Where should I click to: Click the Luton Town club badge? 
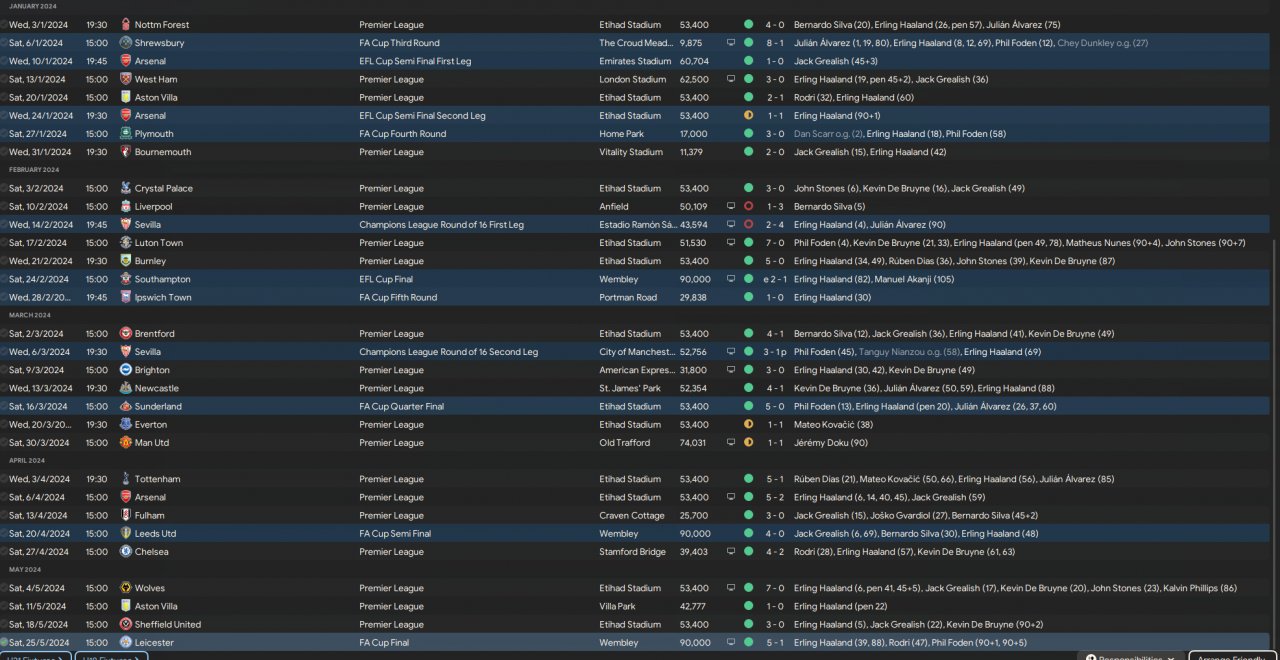[125, 243]
